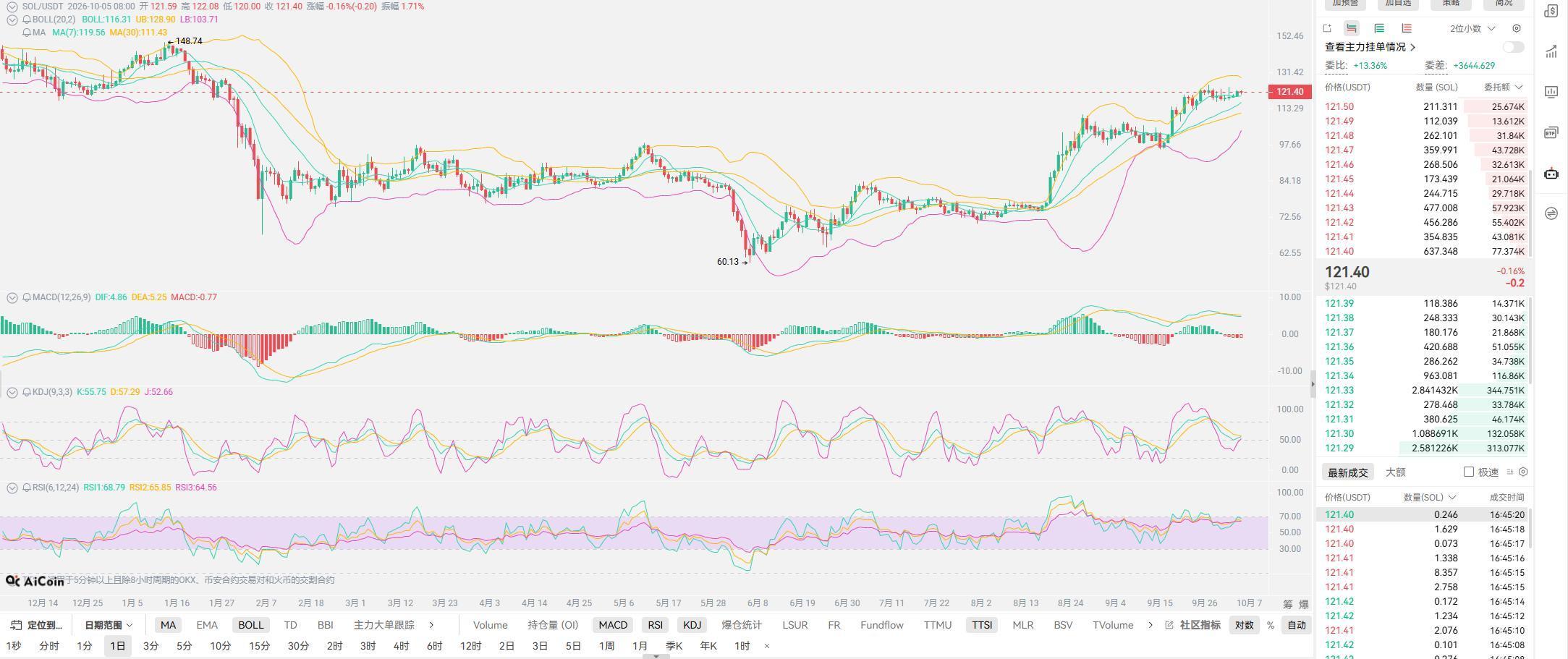Open the rising bar chart sidebar icon

[1551, 51]
